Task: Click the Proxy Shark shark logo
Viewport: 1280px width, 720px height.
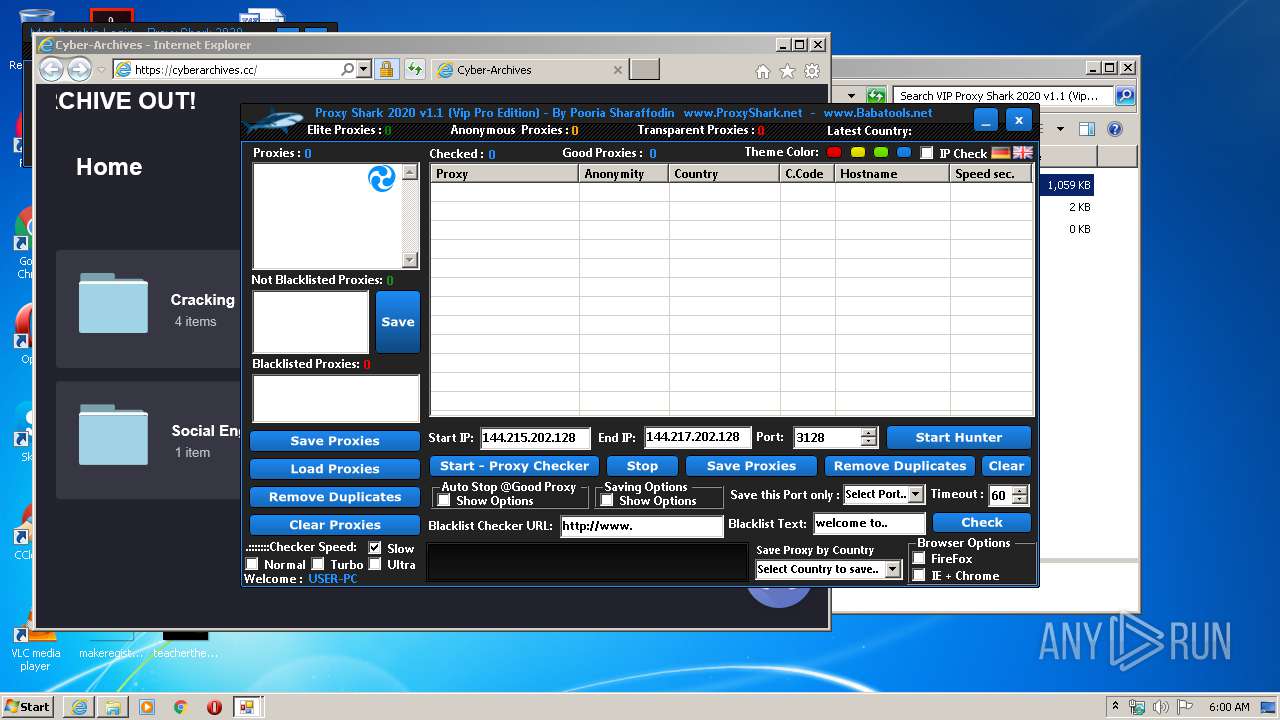Action: click(x=273, y=123)
